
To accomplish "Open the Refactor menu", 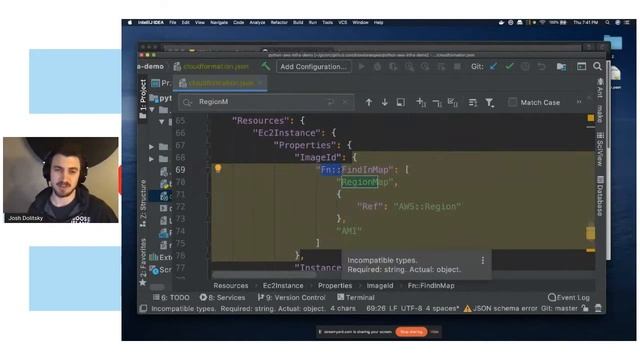I will pos(279,22).
